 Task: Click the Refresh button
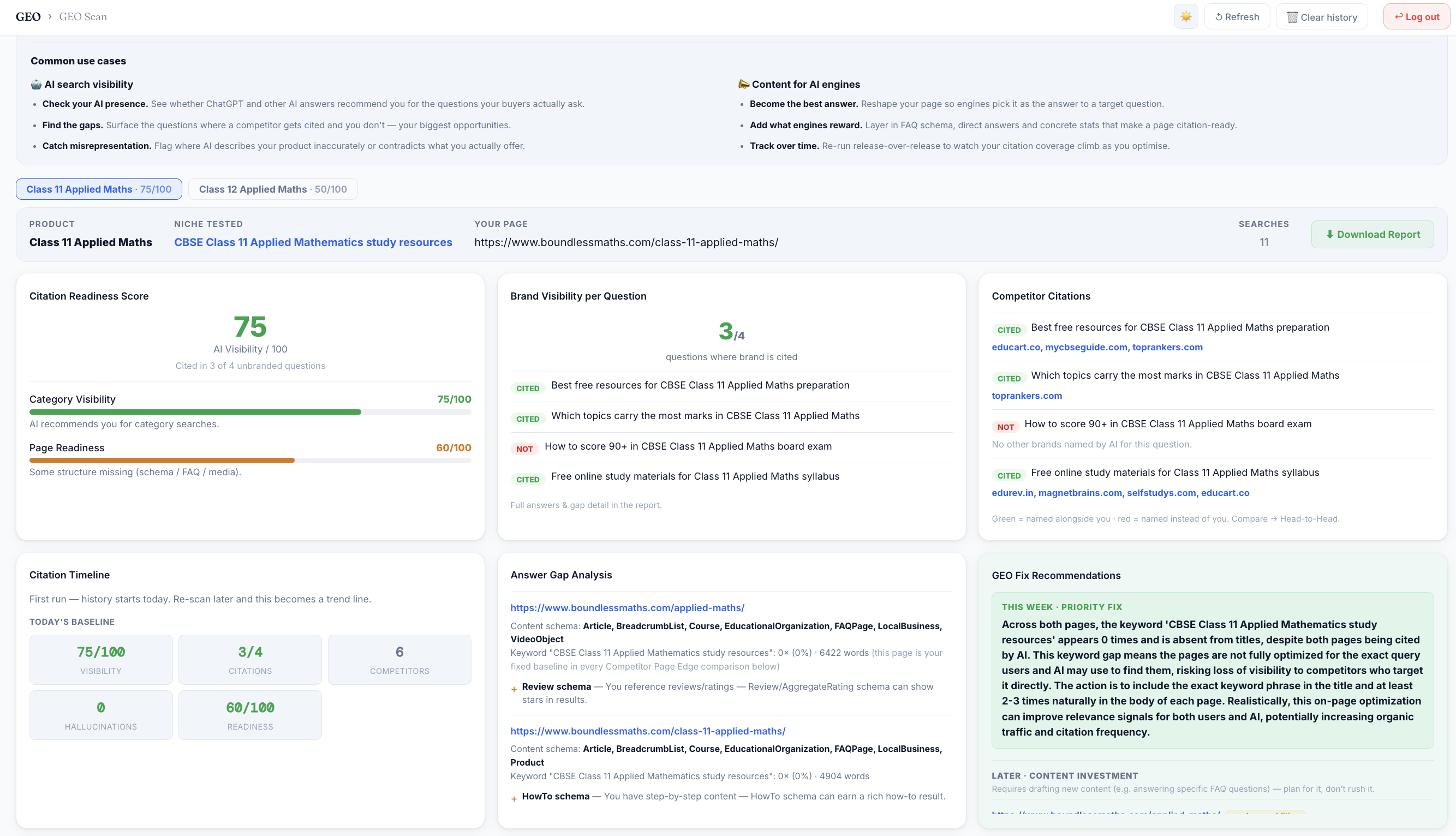tap(1237, 17)
